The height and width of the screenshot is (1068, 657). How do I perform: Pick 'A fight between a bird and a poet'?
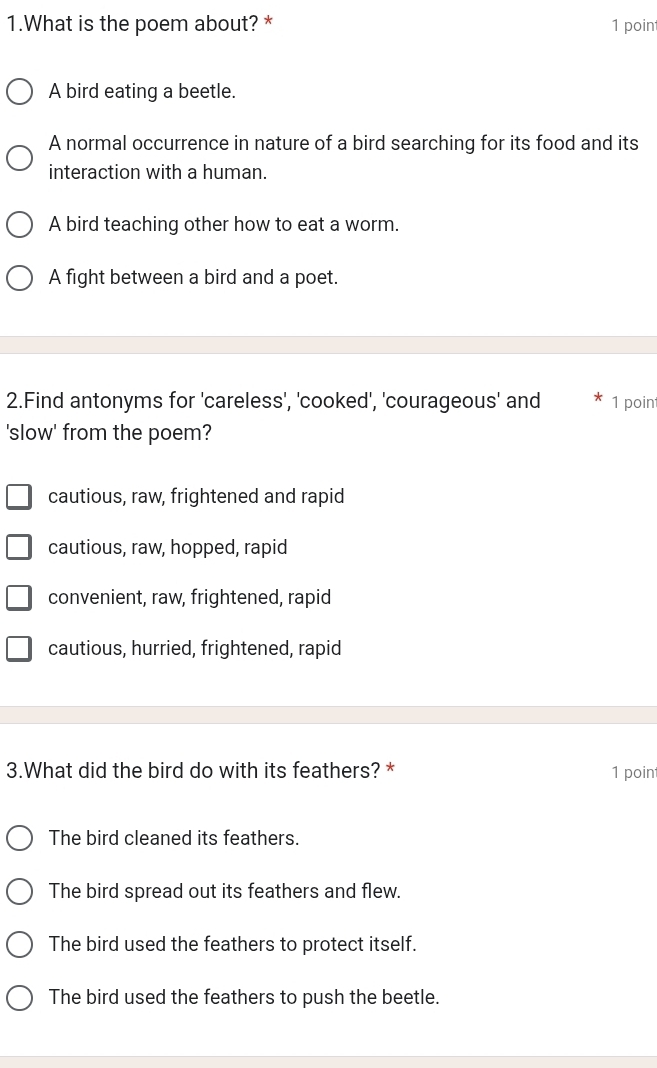pyautogui.click(x=20, y=278)
